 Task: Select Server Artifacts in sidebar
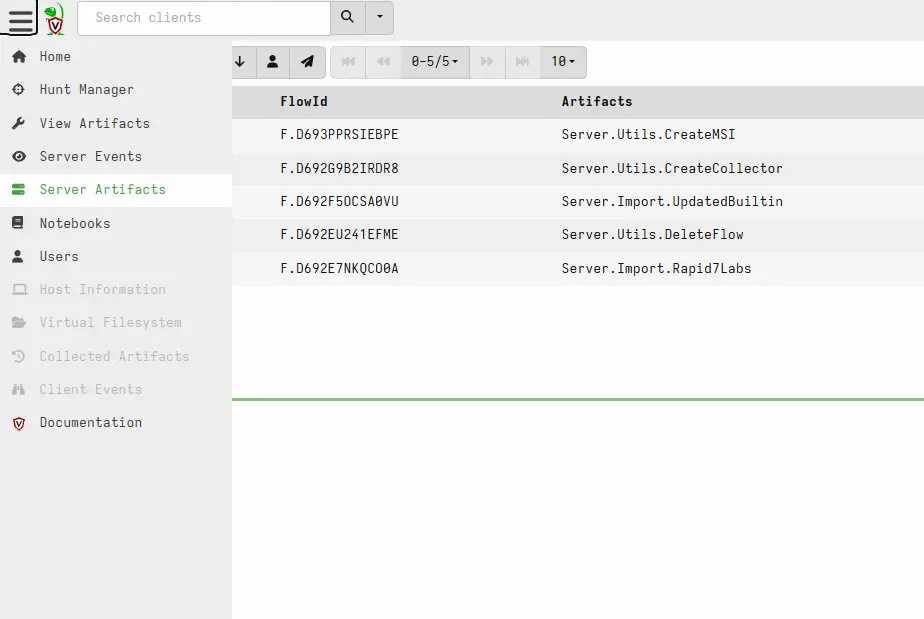tap(116, 190)
